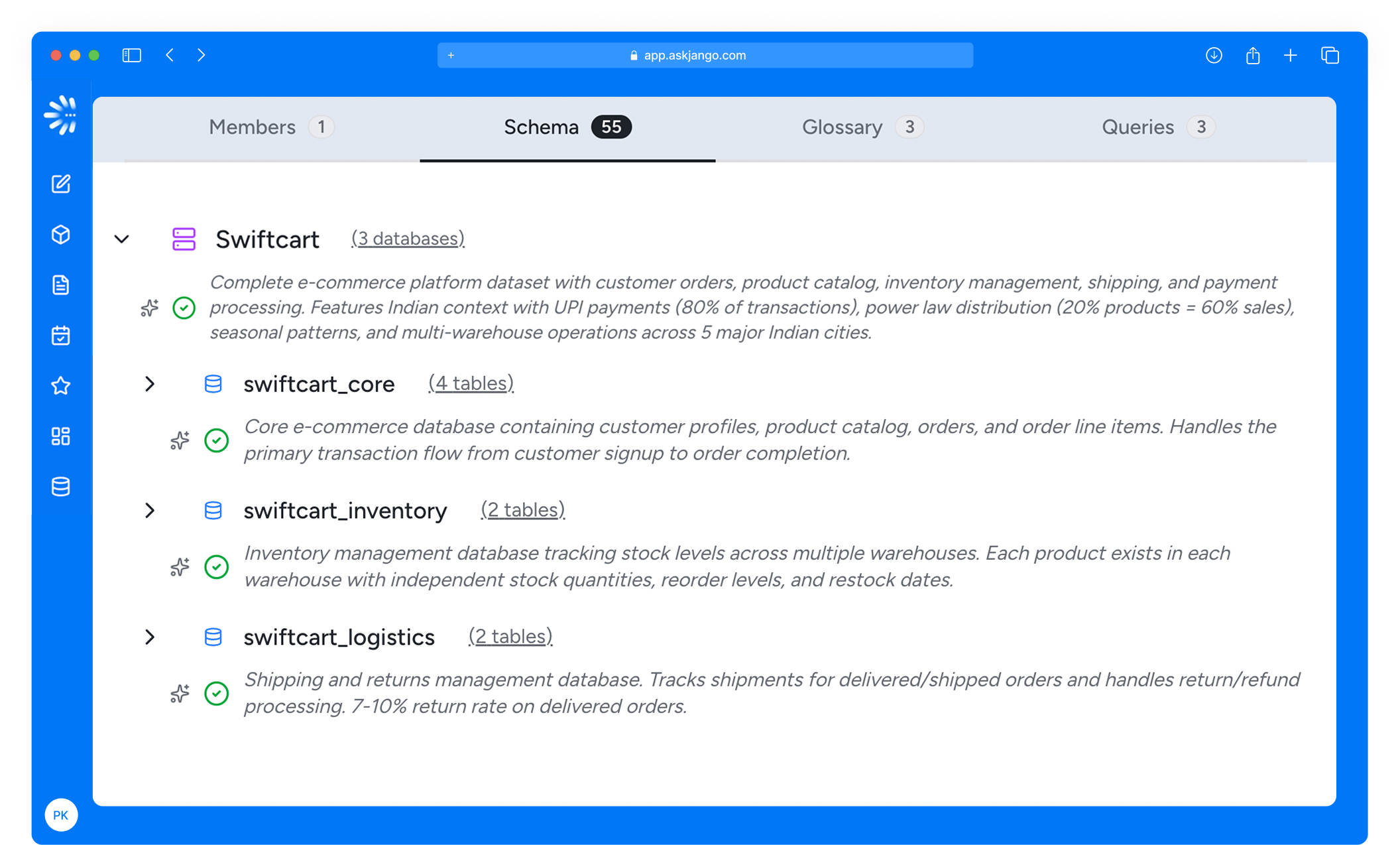Go forward with the browser forward arrow
The width and height of the screenshot is (1400, 845).
click(201, 55)
